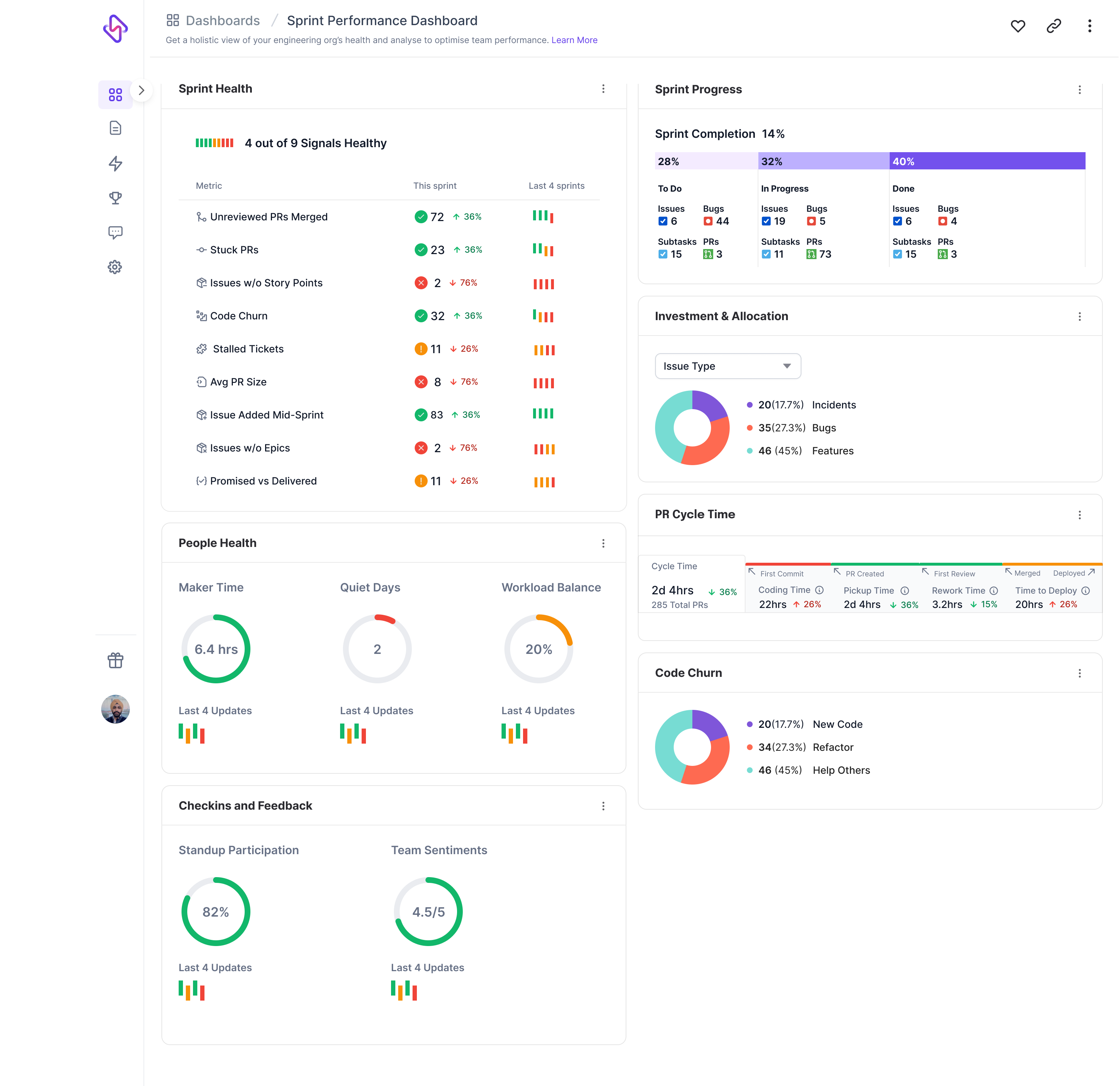Open PR Cycle Time card kebab menu
The image size is (1120, 1086).
pos(1079,515)
